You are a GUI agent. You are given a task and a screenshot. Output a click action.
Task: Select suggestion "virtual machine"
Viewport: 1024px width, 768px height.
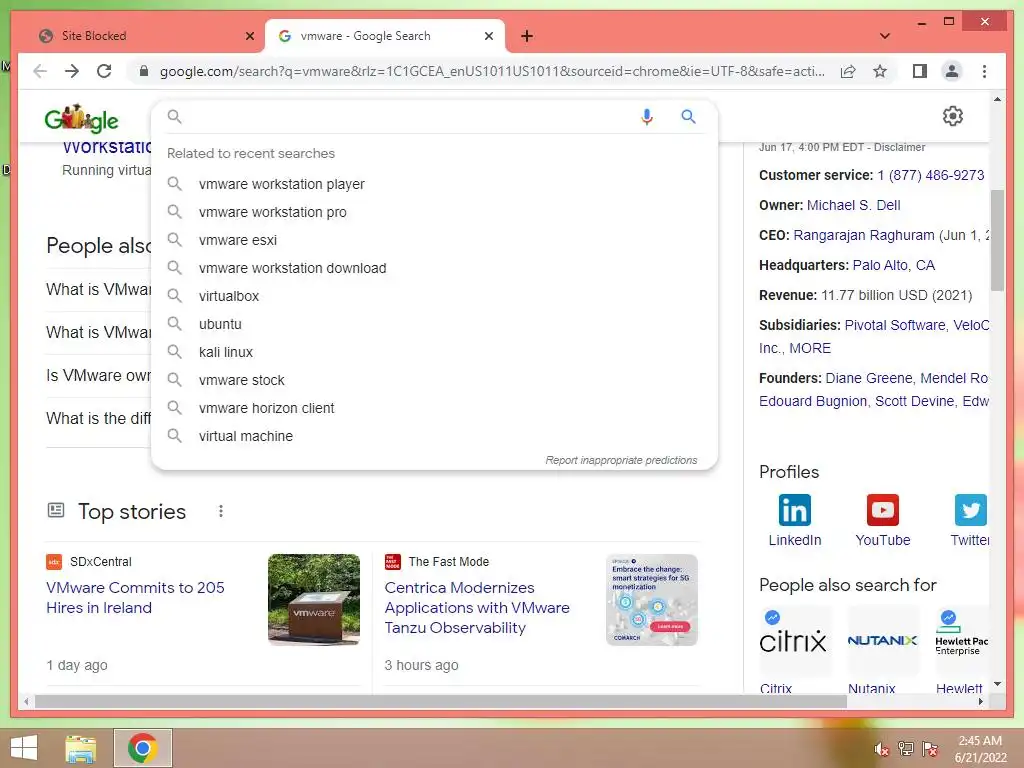pyautogui.click(x=434, y=436)
